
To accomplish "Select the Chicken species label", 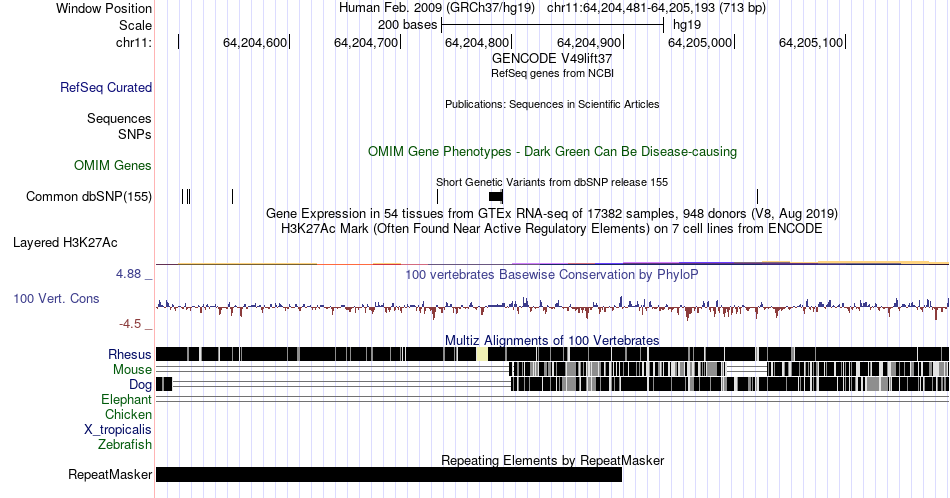I will coord(128,414).
